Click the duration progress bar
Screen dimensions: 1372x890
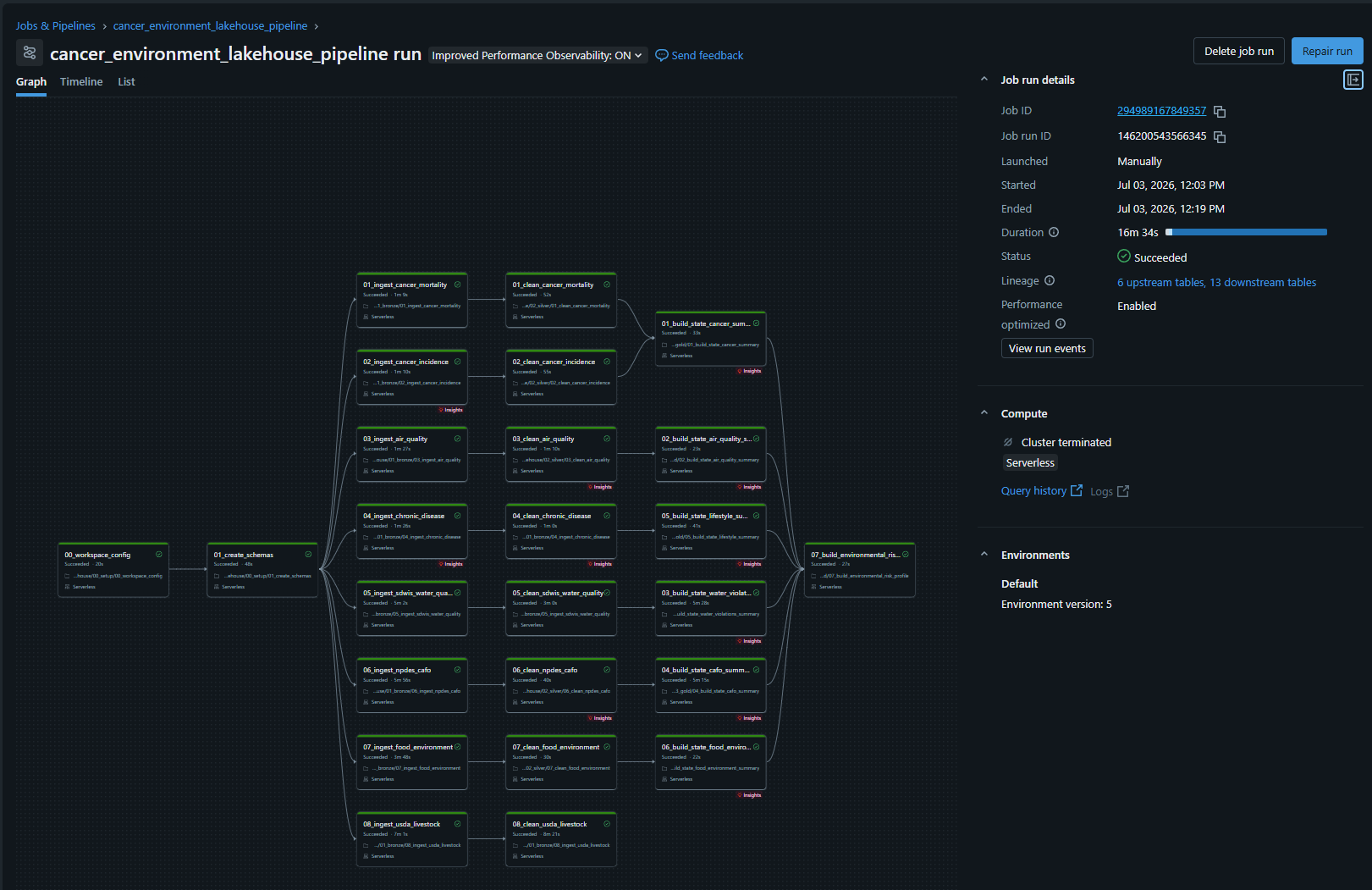point(1246,232)
